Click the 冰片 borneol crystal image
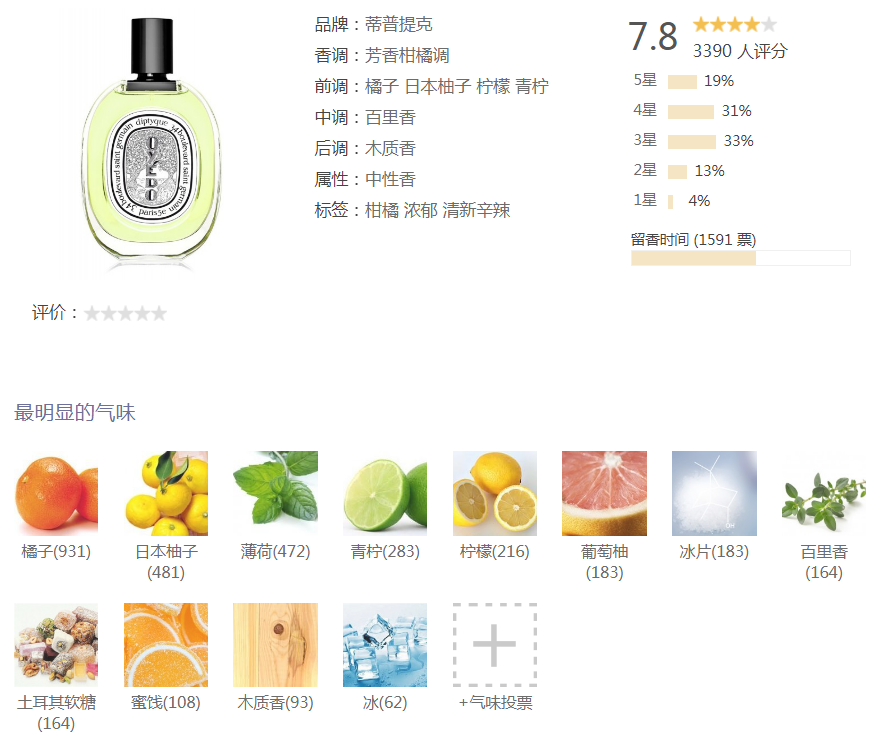This screenshot has height=735, width=876. pyautogui.click(x=714, y=493)
